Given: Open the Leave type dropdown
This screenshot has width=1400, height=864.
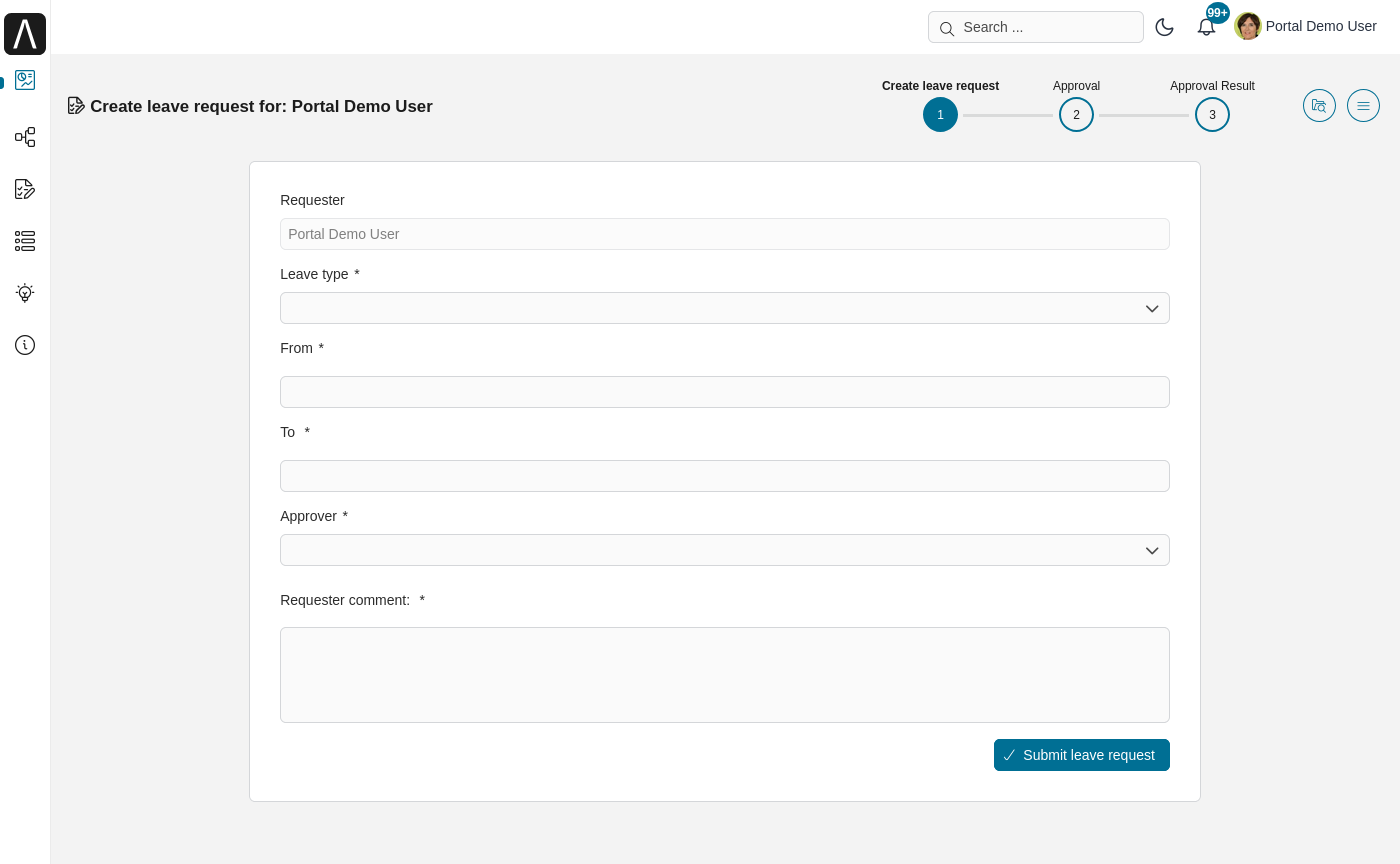Looking at the screenshot, I should tap(725, 308).
